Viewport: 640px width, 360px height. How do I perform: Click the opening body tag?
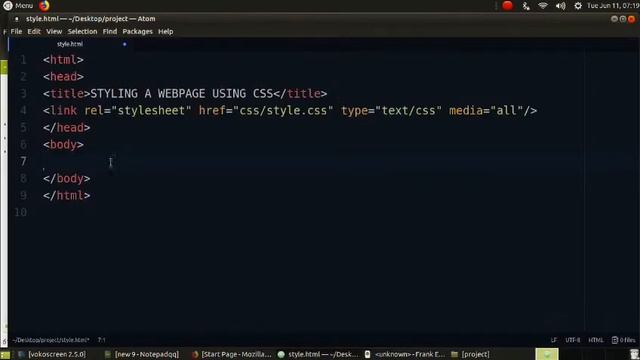(63, 144)
